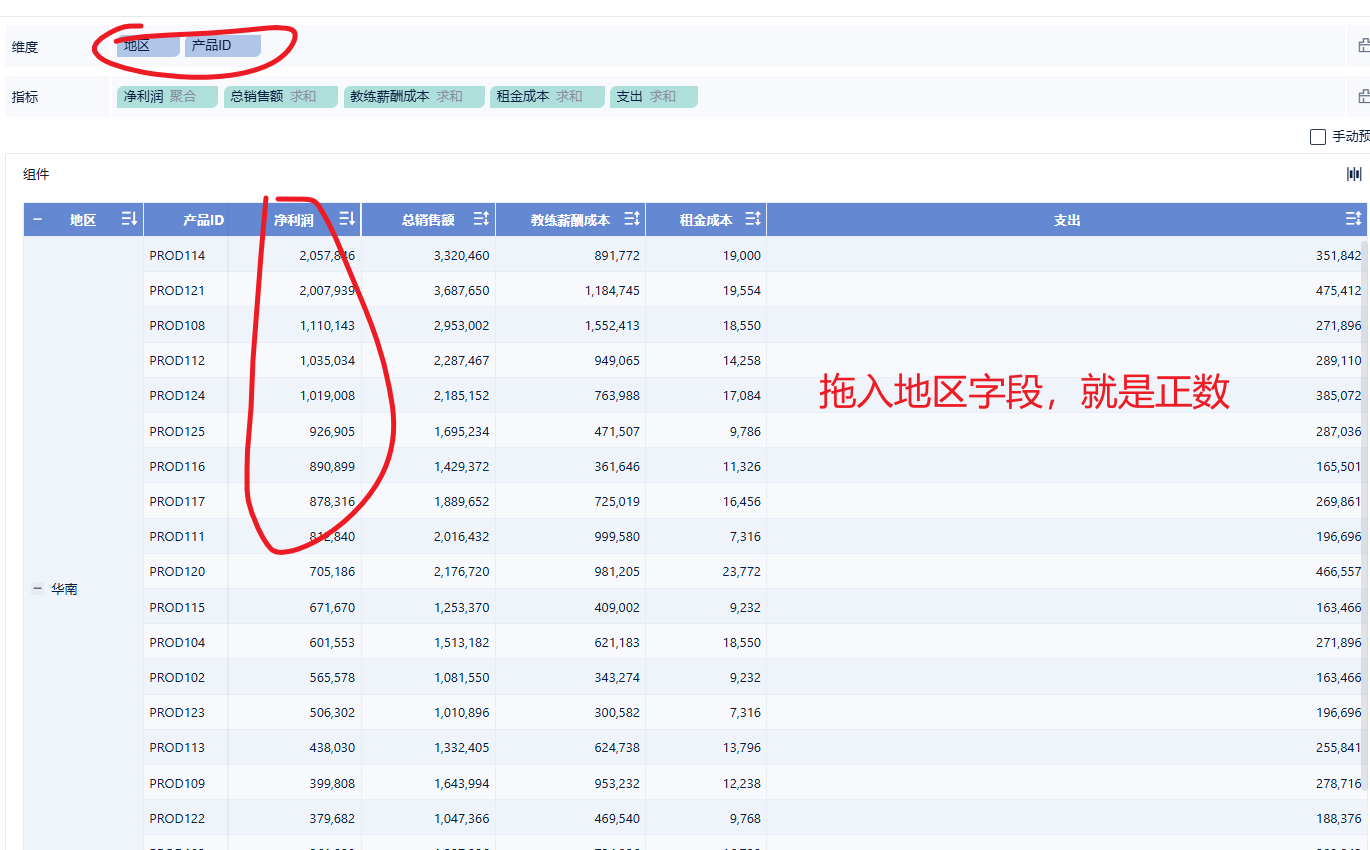Open the 净利润 聚合 metric pill

[167, 97]
